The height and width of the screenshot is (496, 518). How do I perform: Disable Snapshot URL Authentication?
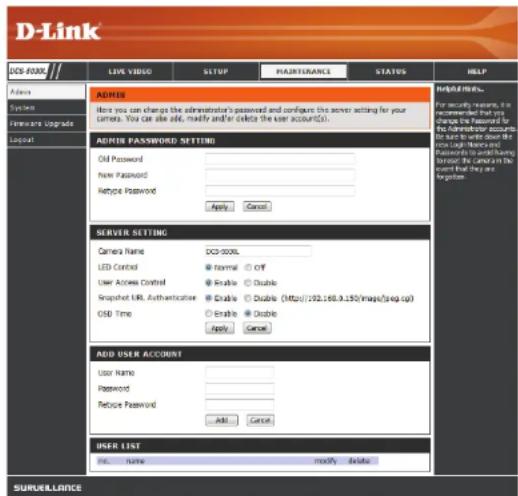[x=248, y=298]
